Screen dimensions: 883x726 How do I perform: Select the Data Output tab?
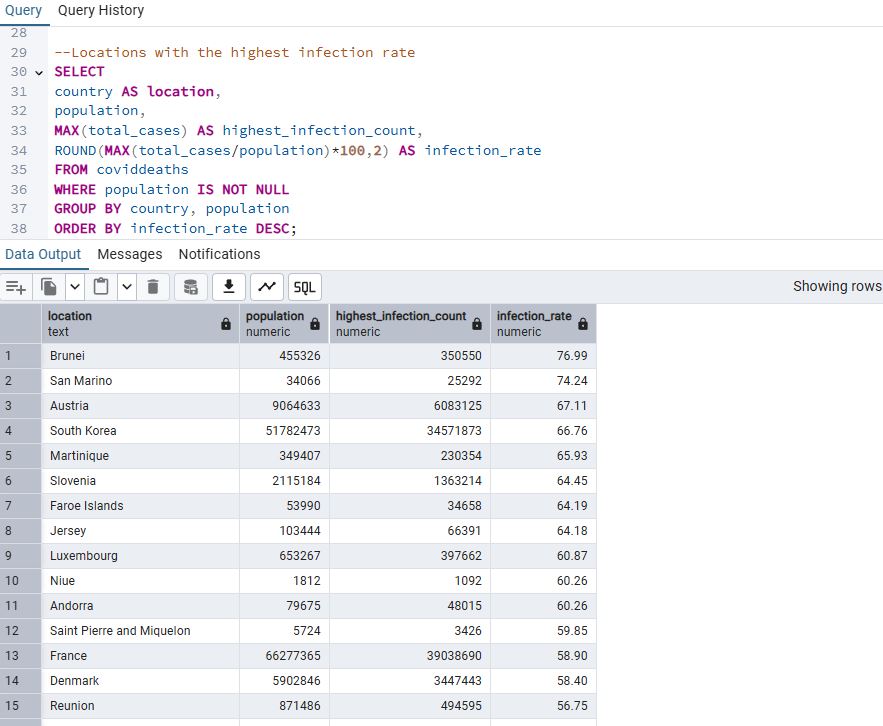[43, 254]
